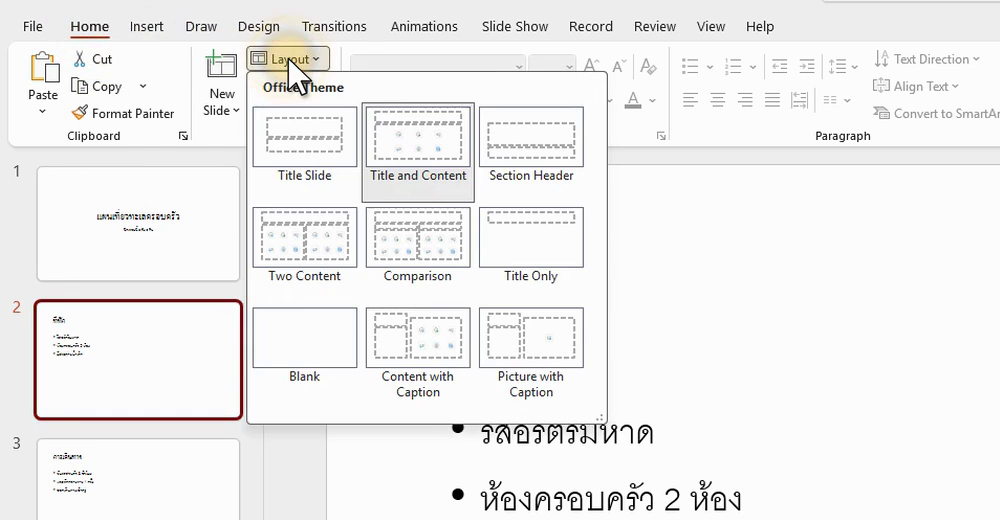Choose the Title Slide layout

(x=305, y=145)
